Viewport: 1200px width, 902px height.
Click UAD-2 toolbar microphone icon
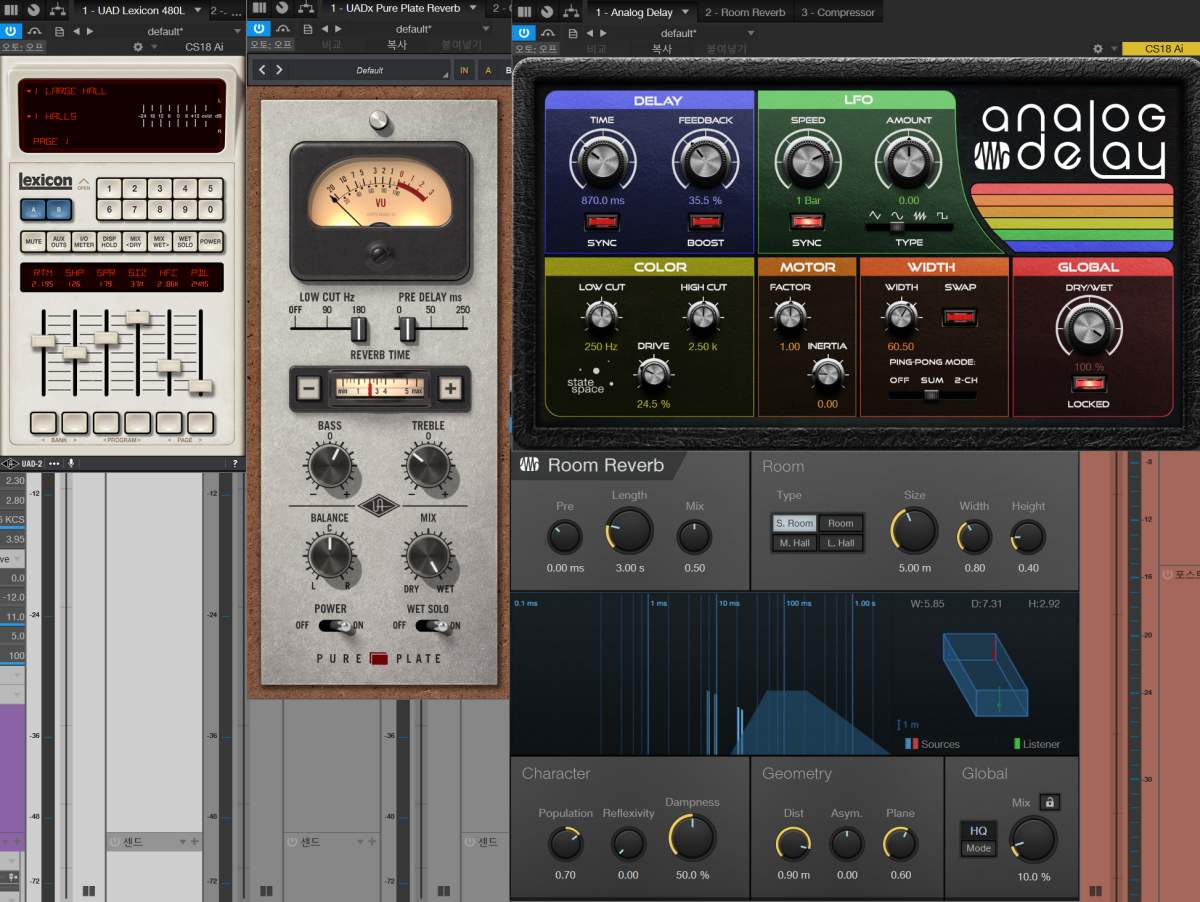point(70,464)
